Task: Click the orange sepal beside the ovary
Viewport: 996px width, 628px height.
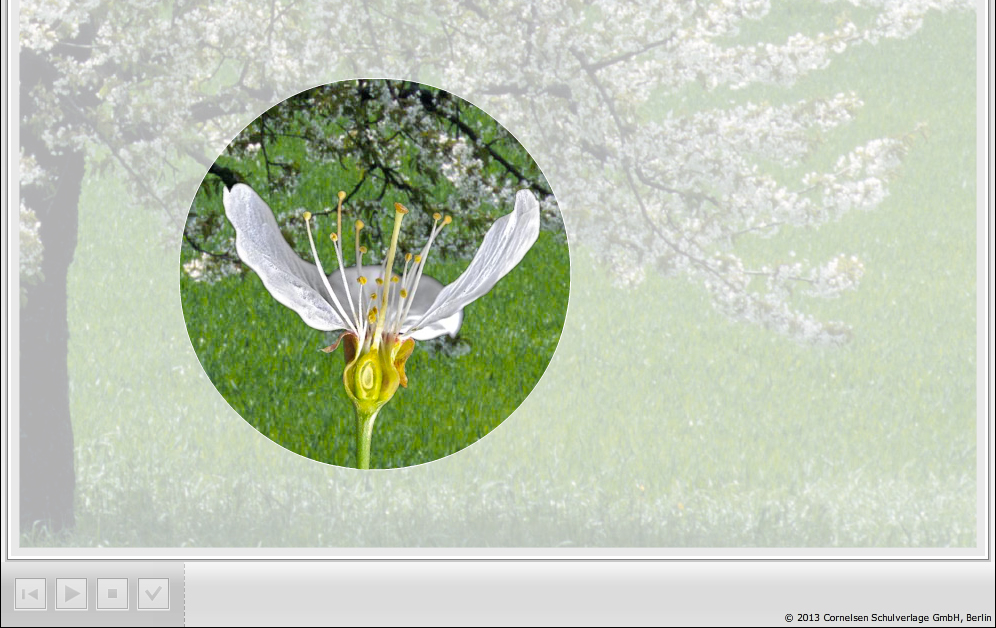Action: pyautogui.click(x=404, y=358)
